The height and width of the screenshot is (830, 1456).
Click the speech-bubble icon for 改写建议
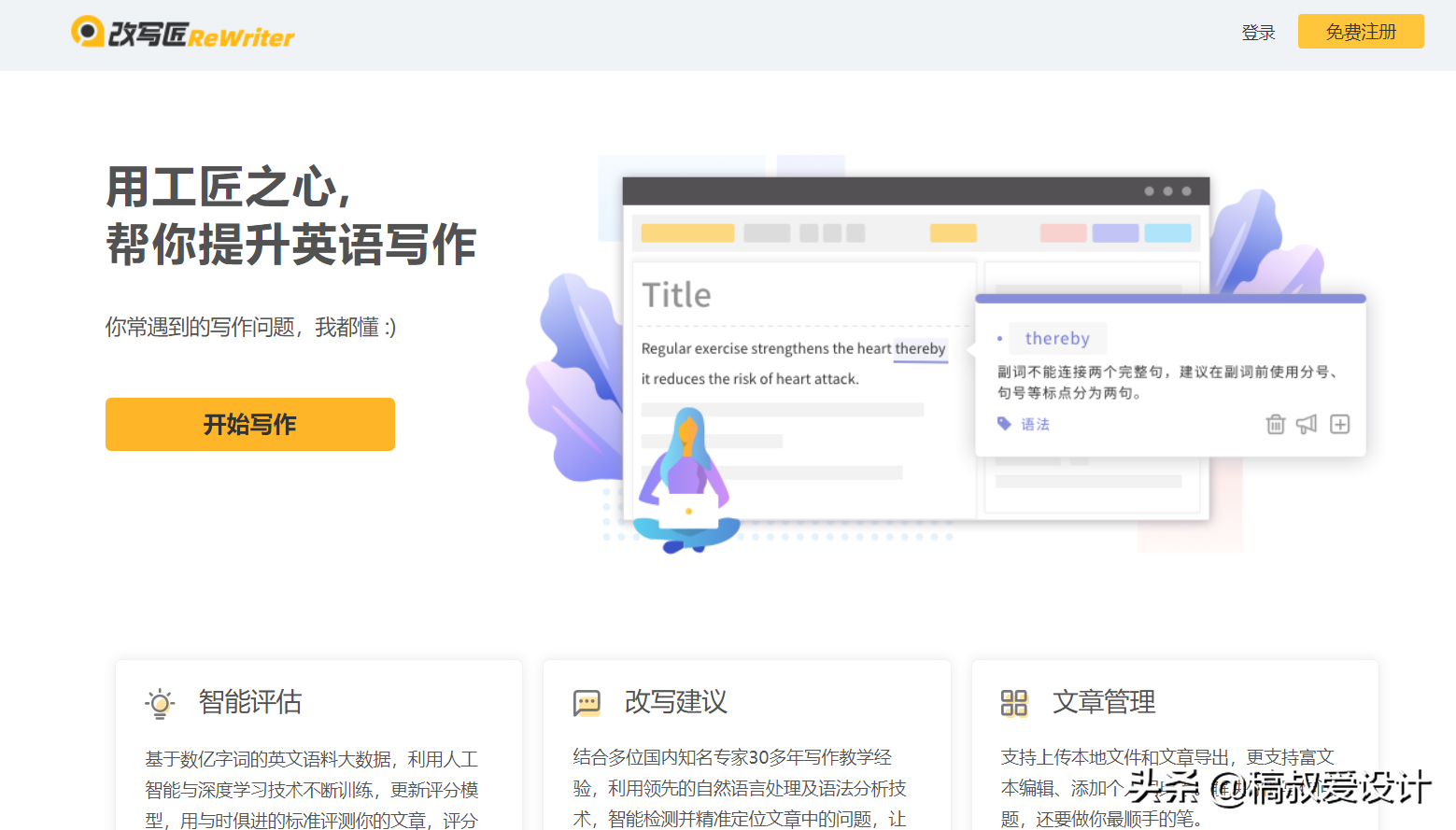(587, 703)
